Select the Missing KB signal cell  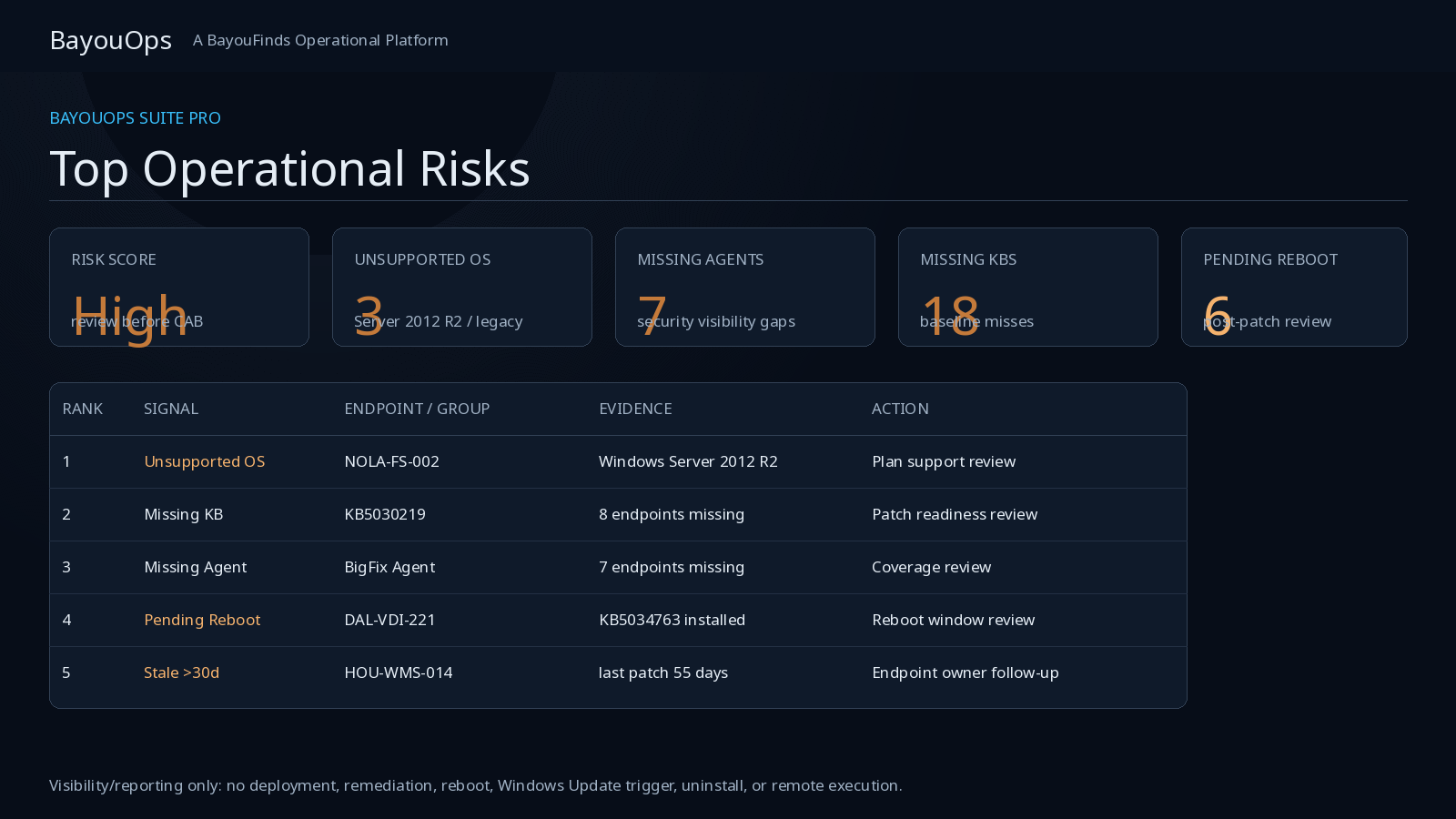[183, 514]
